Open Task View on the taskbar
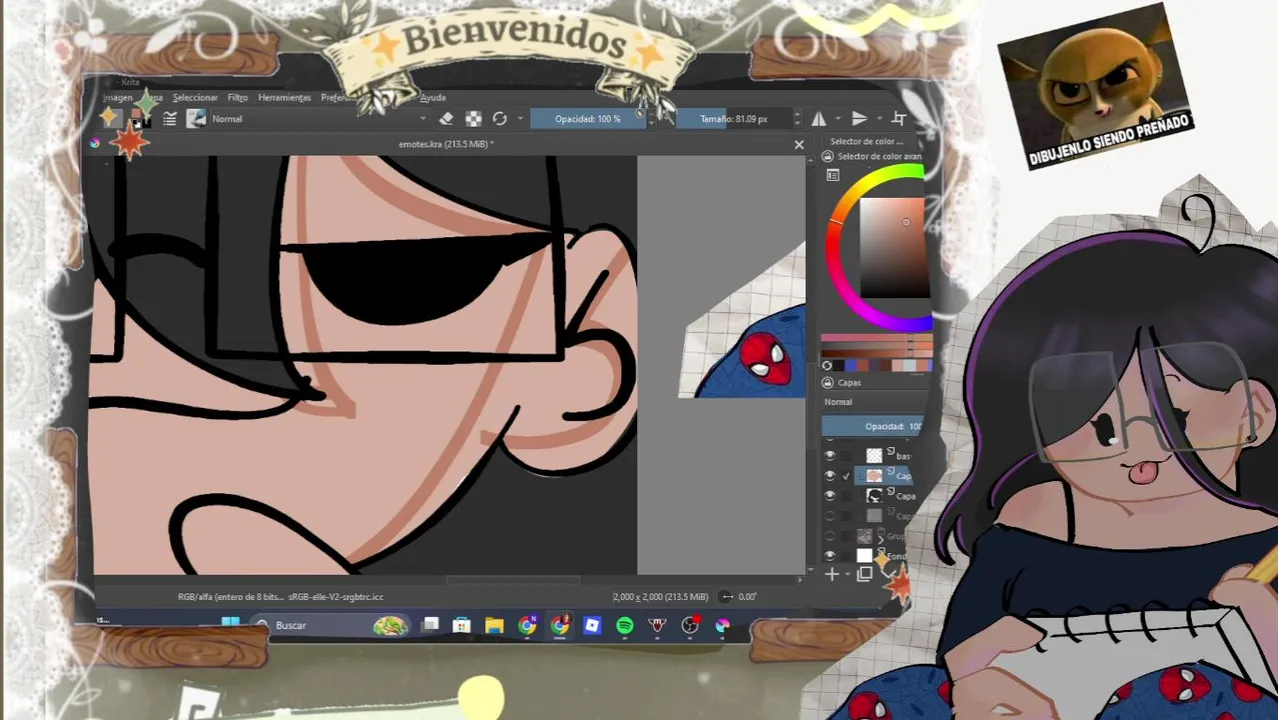This screenshot has width=1278, height=720. [430, 625]
